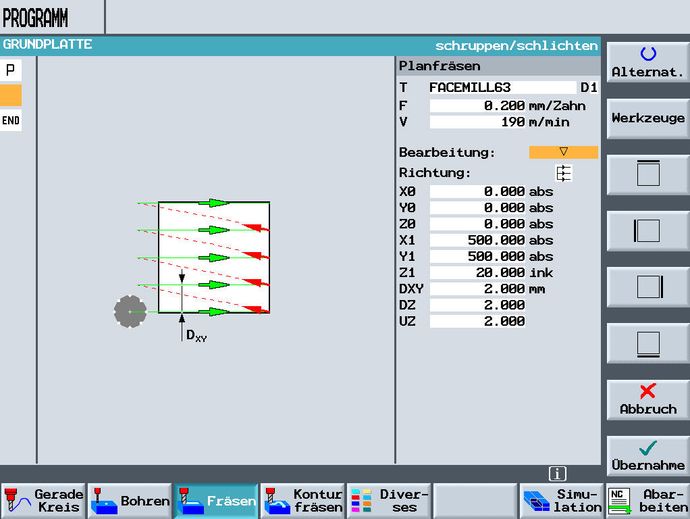Image resolution: width=690 pixels, height=519 pixels.
Task: Toggle the mm/Zahn feed unit
Action: [557, 106]
